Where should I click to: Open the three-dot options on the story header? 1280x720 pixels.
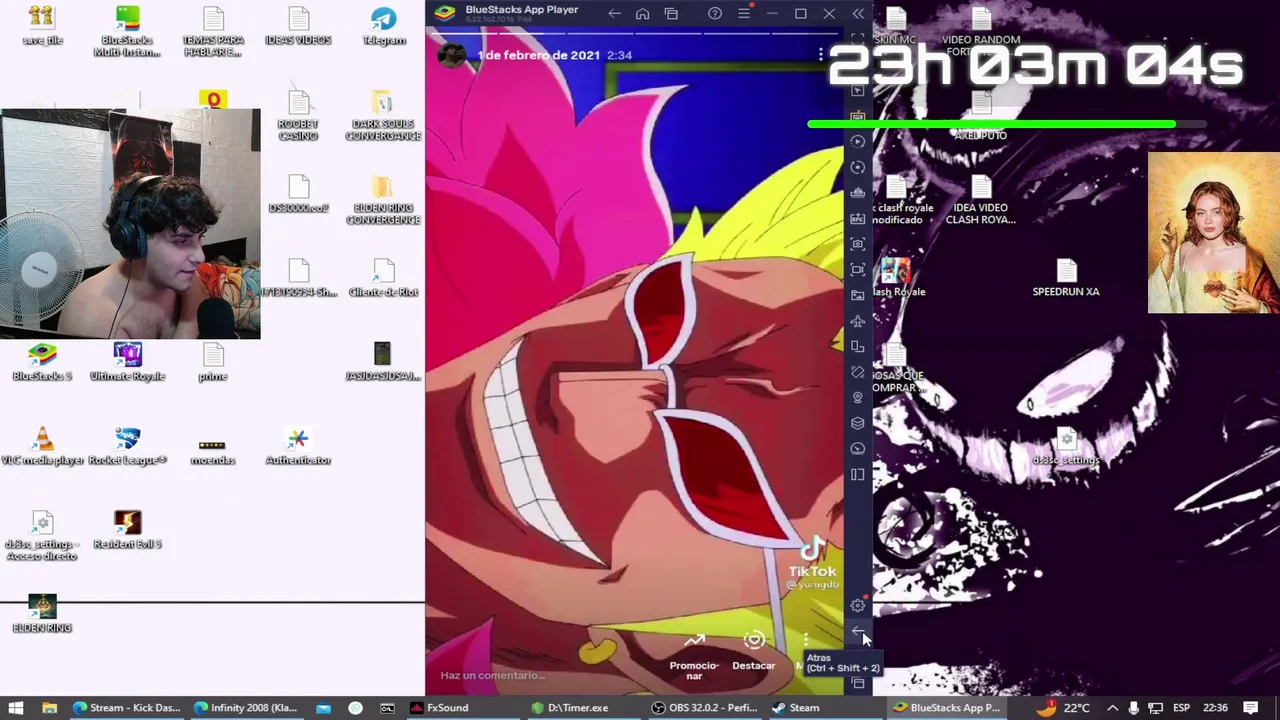tap(821, 55)
